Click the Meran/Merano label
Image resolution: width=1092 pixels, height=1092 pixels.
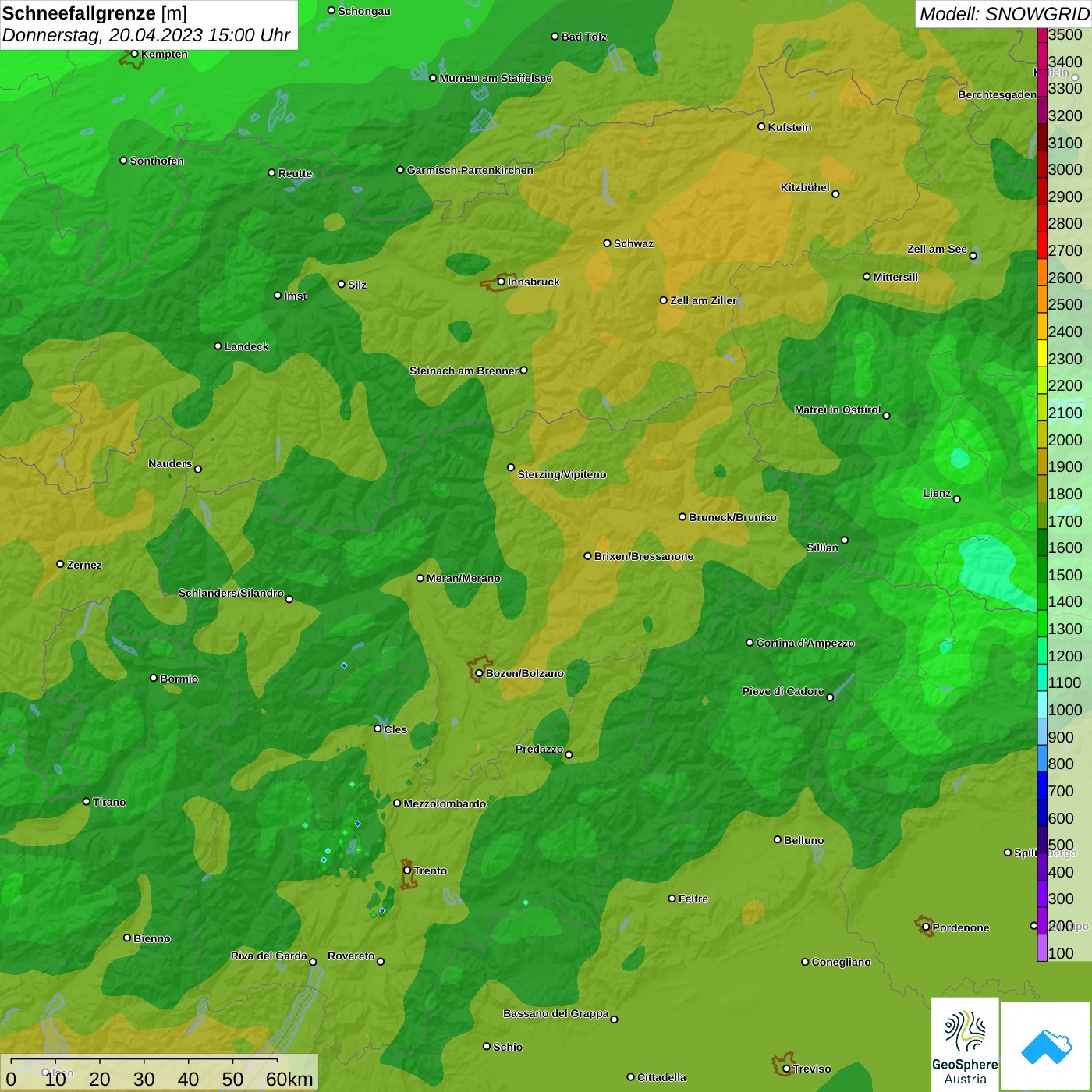click(x=463, y=578)
